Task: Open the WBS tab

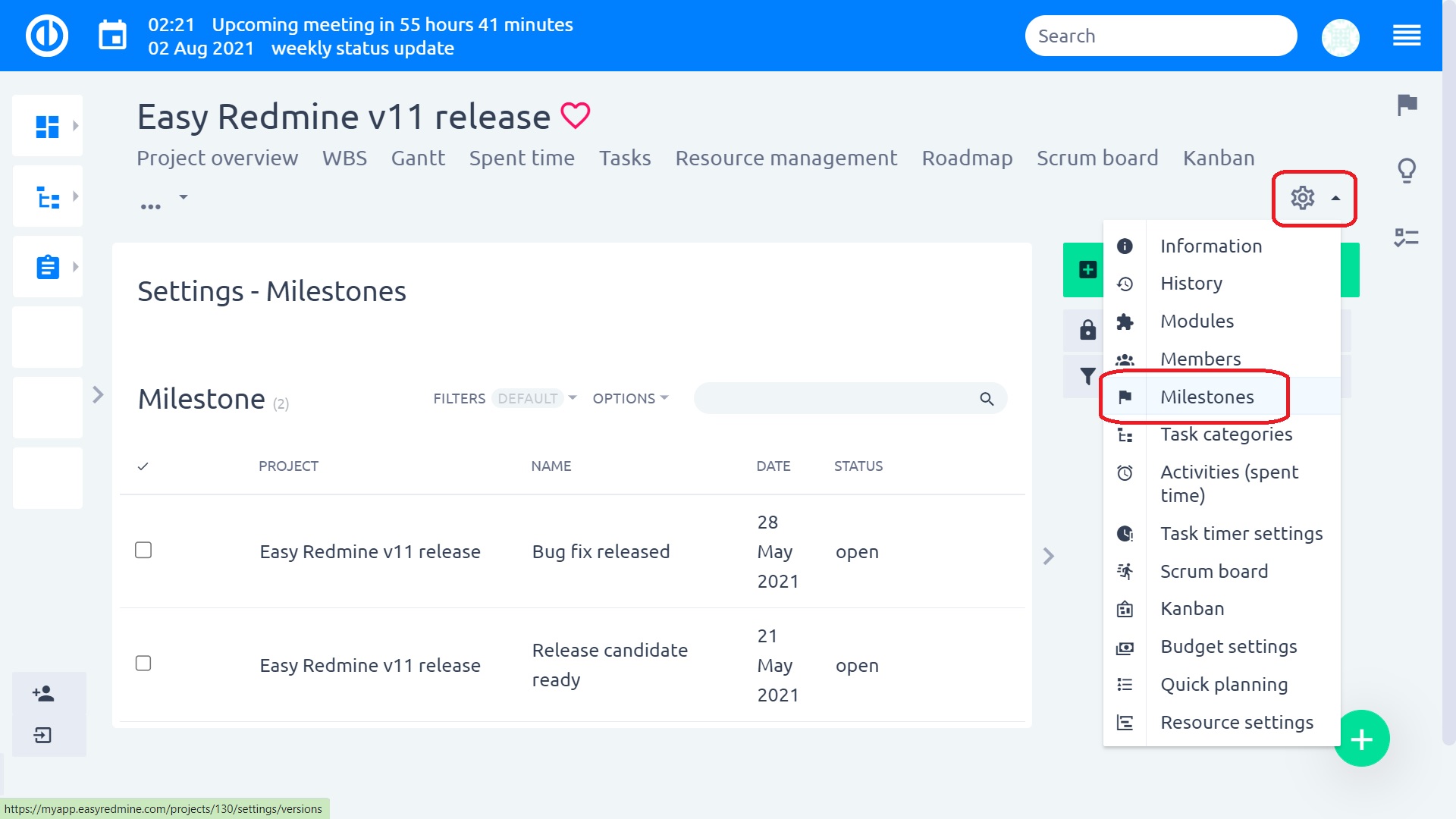Action: [344, 158]
